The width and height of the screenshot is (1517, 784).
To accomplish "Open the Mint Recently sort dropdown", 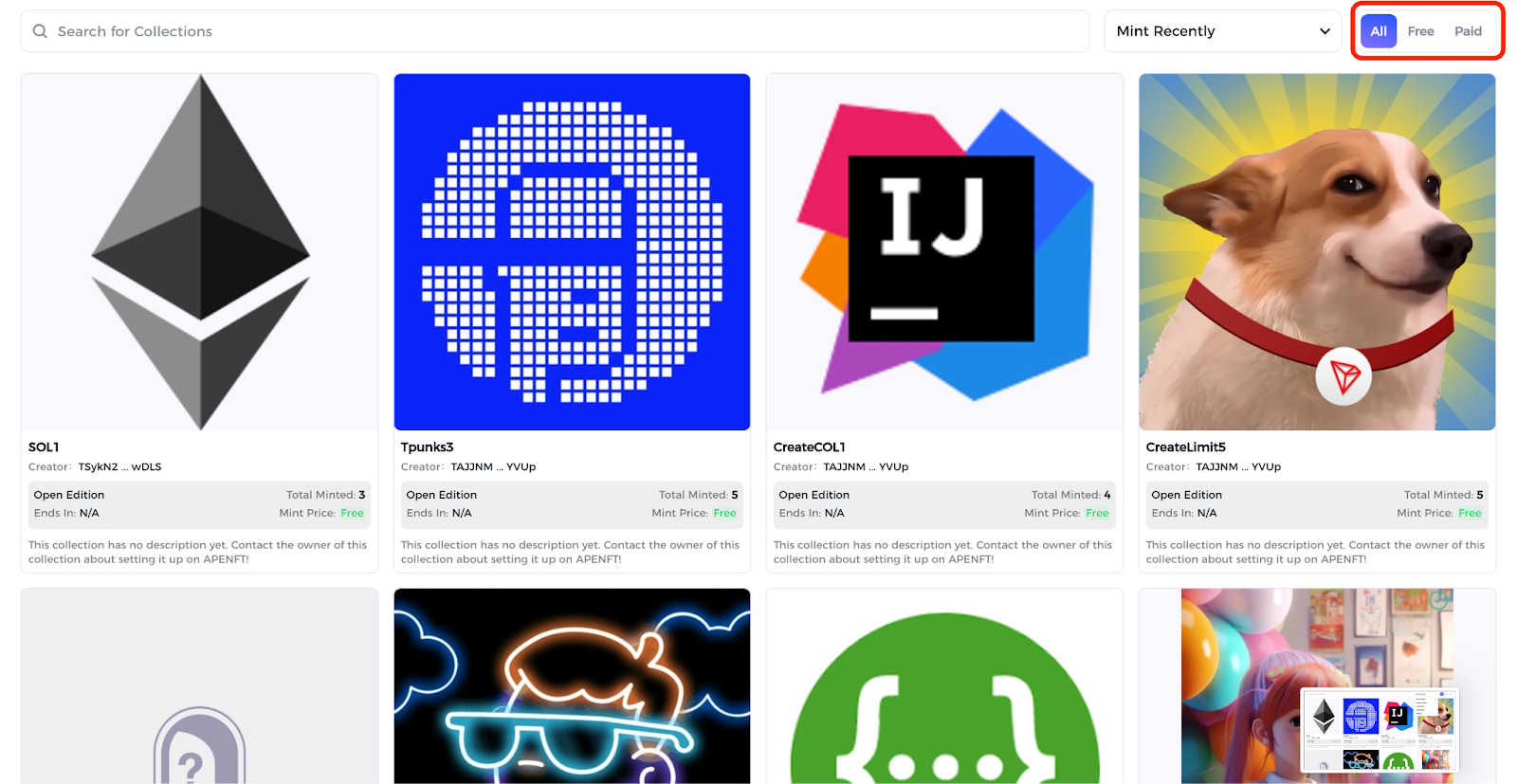I will [x=1222, y=31].
